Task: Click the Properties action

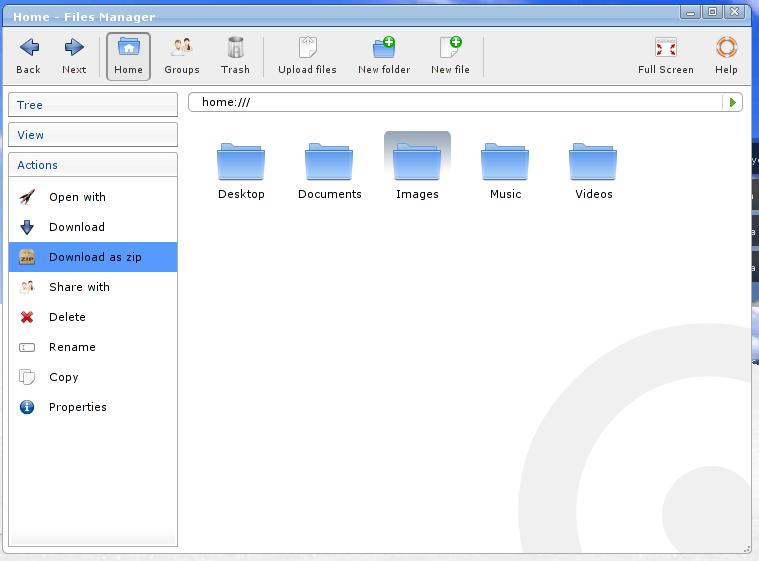Action: pyautogui.click(x=77, y=407)
